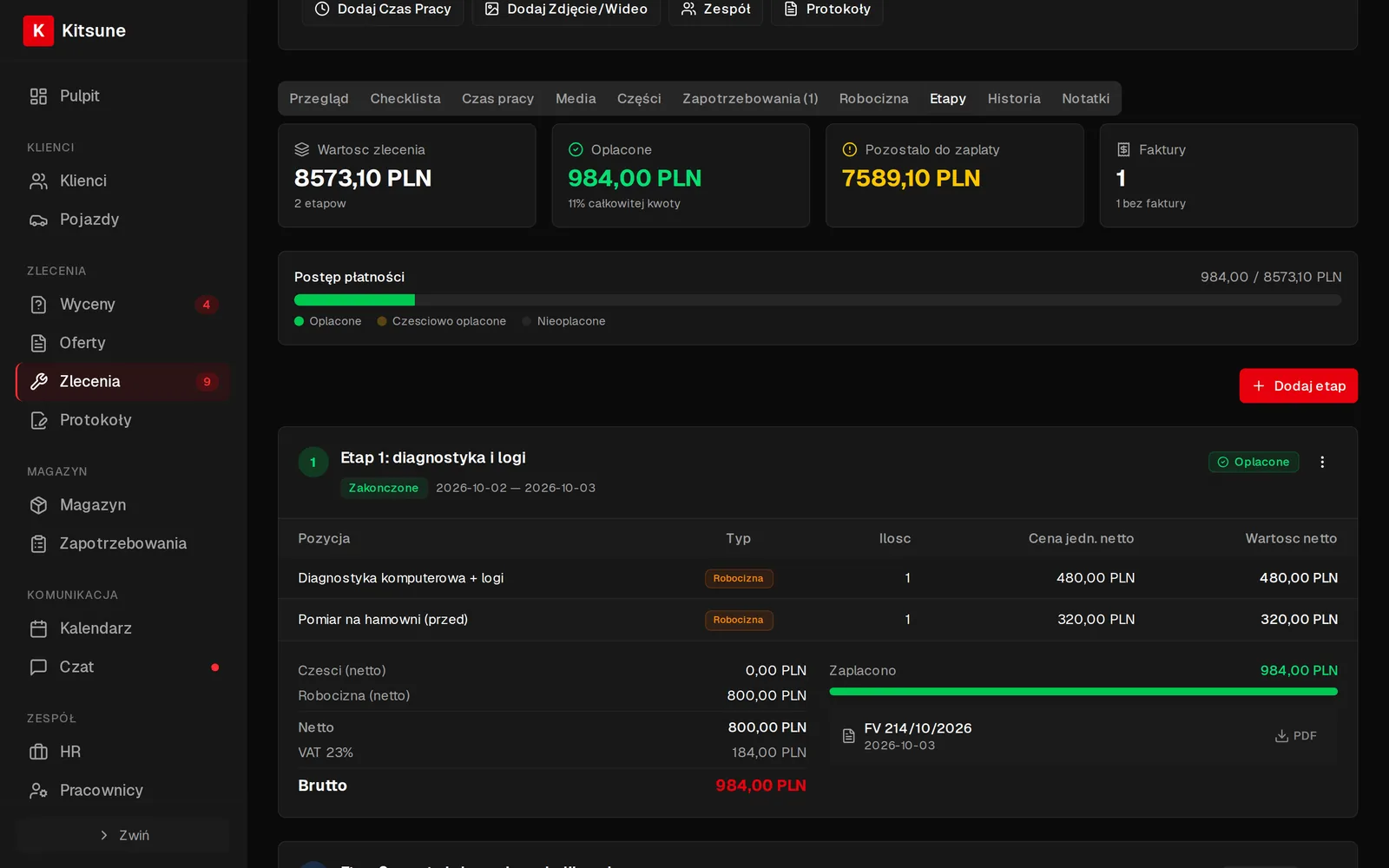Collapse the sidebar with Zwiń
The image size is (1389, 868).
tap(123, 835)
